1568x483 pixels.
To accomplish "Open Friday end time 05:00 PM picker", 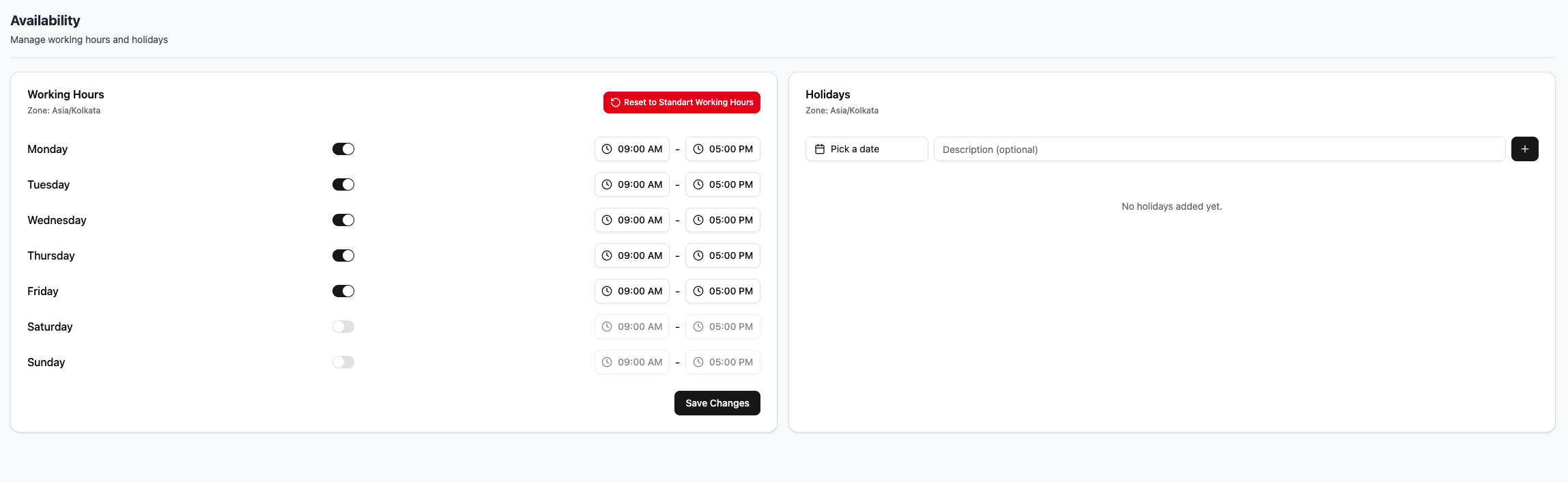I will pos(723,291).
